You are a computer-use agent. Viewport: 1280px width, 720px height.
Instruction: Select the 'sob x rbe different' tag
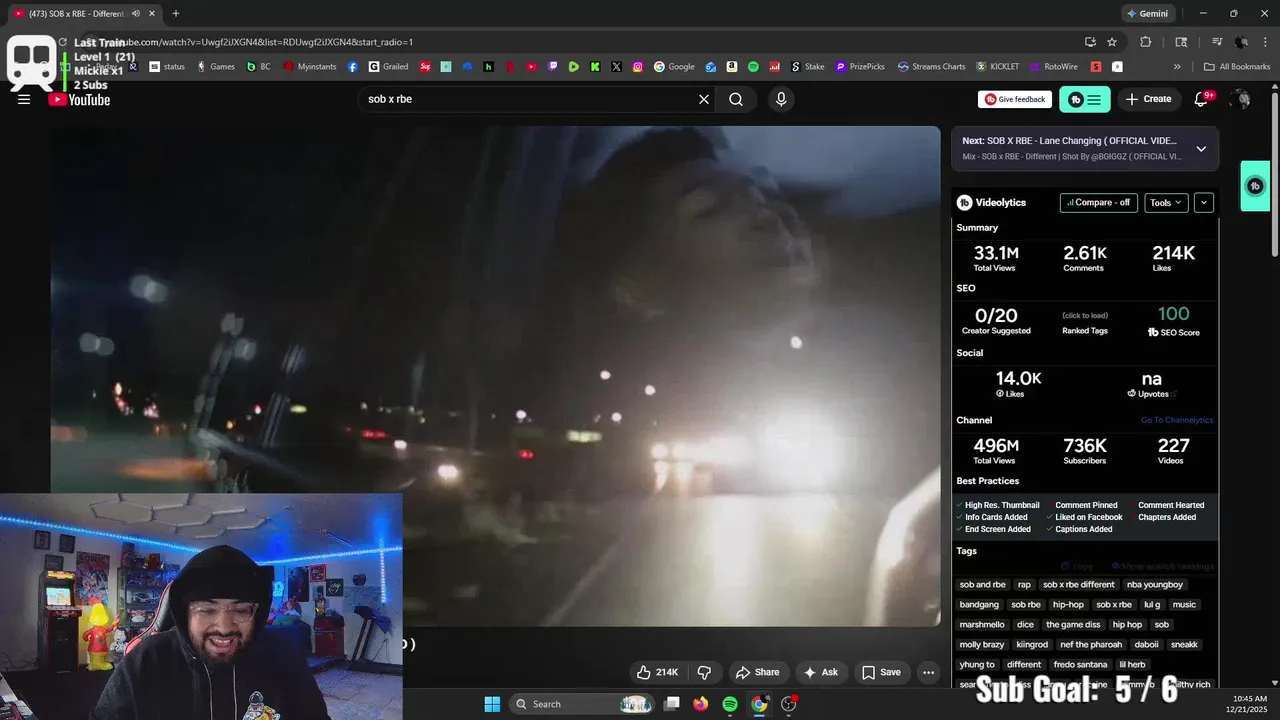(x=1078, y=585)
